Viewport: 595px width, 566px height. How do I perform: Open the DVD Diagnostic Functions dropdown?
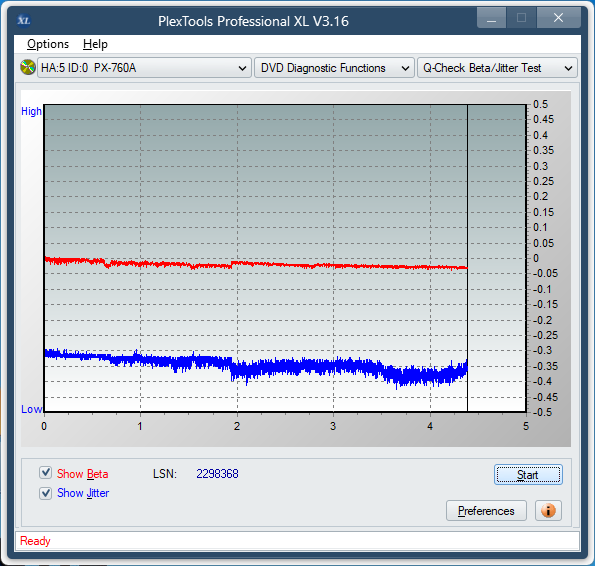(x=334, y=68)
